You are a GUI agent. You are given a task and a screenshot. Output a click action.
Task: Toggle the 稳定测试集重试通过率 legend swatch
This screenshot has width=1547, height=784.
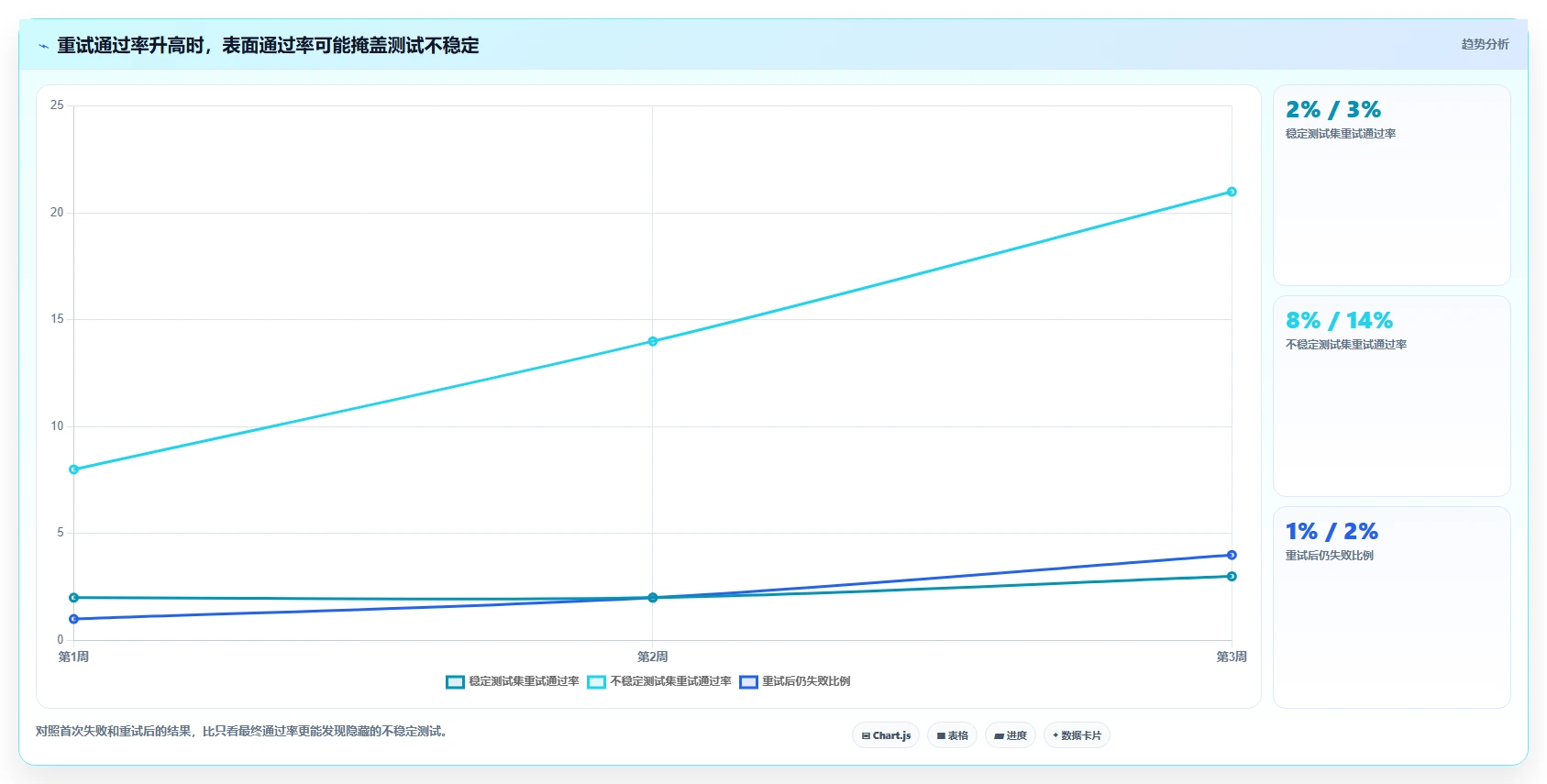click(456, 681)
